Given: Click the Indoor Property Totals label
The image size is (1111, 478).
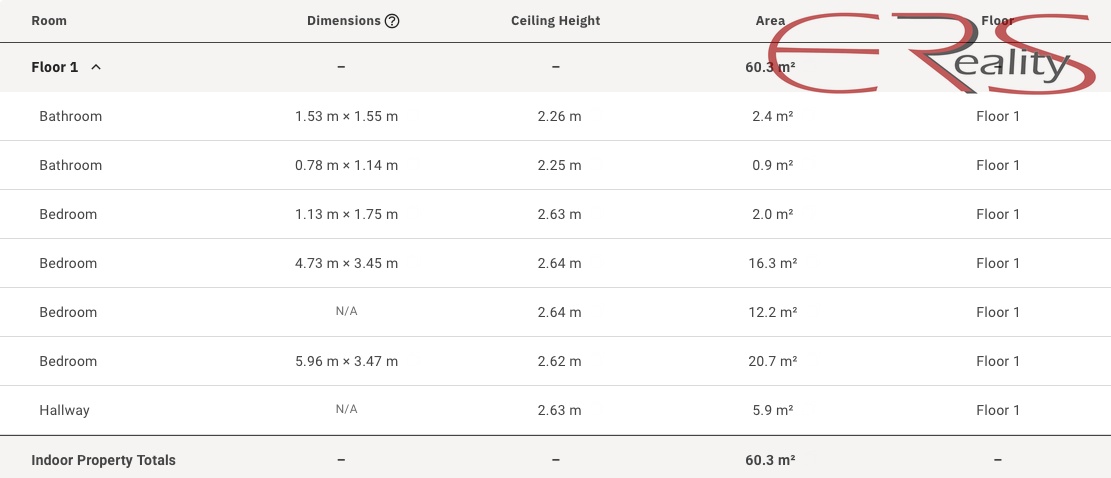Looking at the screenshot, I should [x=103, y=460].
